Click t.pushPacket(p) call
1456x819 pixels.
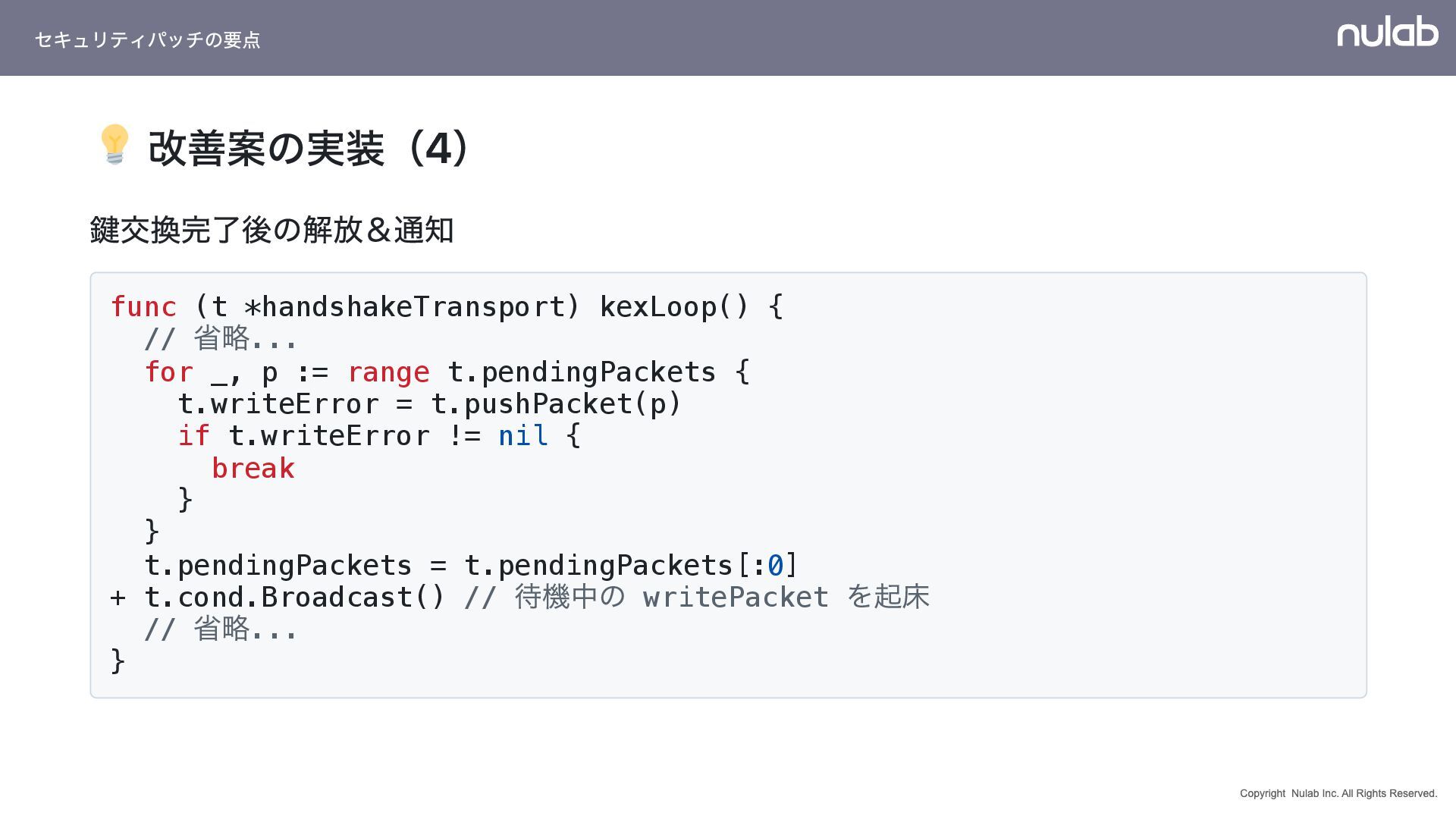point(556,404)
